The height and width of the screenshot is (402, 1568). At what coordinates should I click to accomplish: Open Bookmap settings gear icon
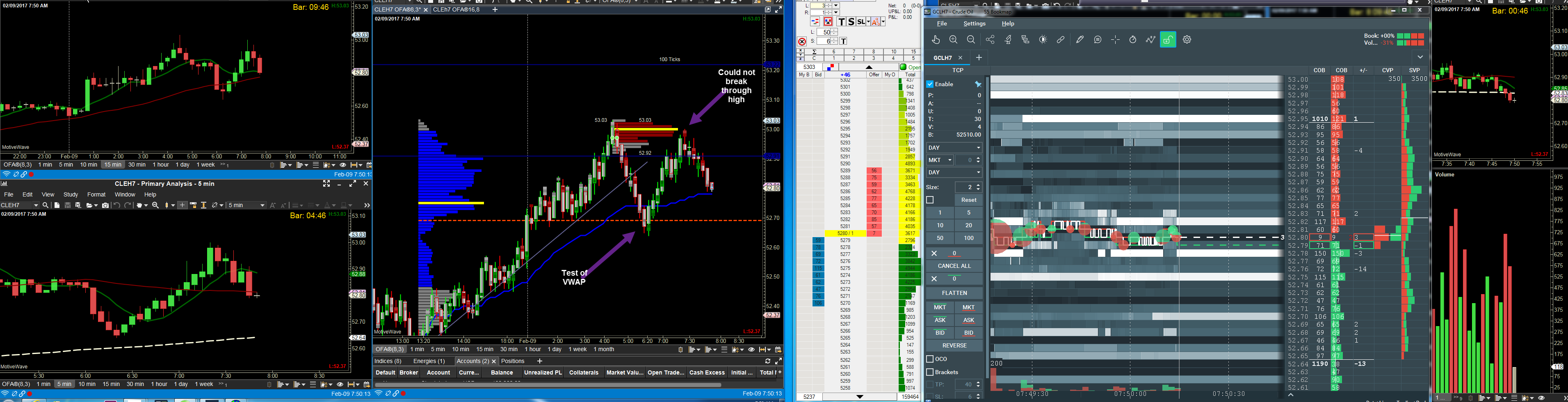tap(1187, 40)
